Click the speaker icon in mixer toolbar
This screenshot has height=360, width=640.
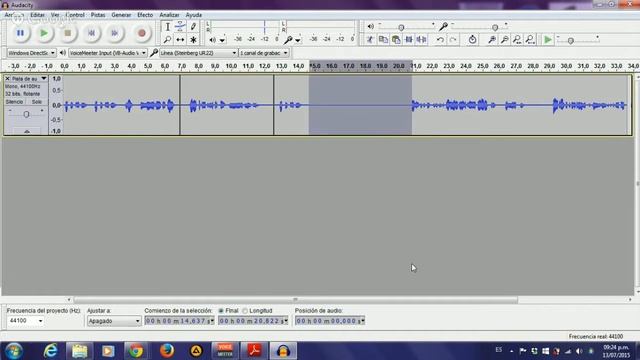pyautogui.click(x=370, y=27)
